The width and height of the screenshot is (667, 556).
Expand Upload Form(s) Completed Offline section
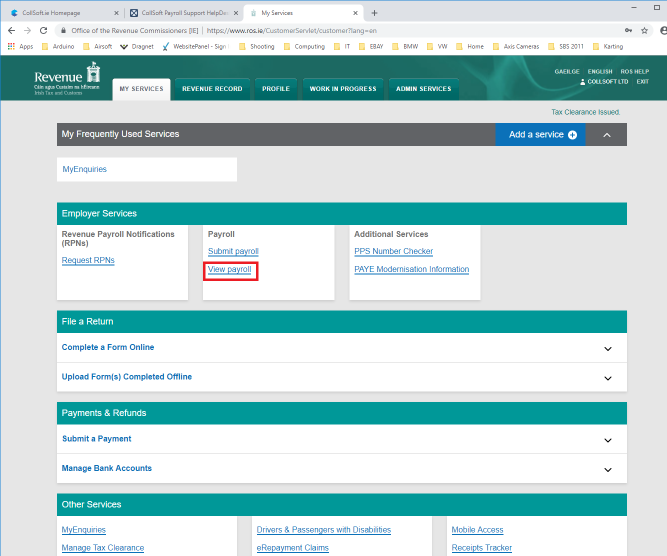coord(607,377)
